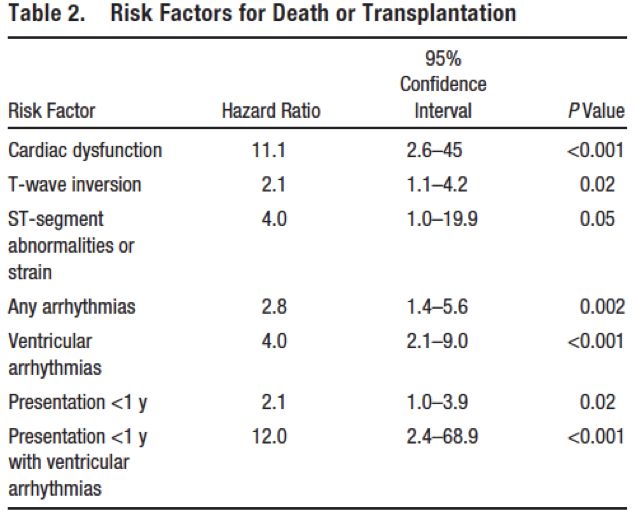The image size is (638, 518).
Task: Click the hazard ratio value 11.1
Action: pos(270,151)
